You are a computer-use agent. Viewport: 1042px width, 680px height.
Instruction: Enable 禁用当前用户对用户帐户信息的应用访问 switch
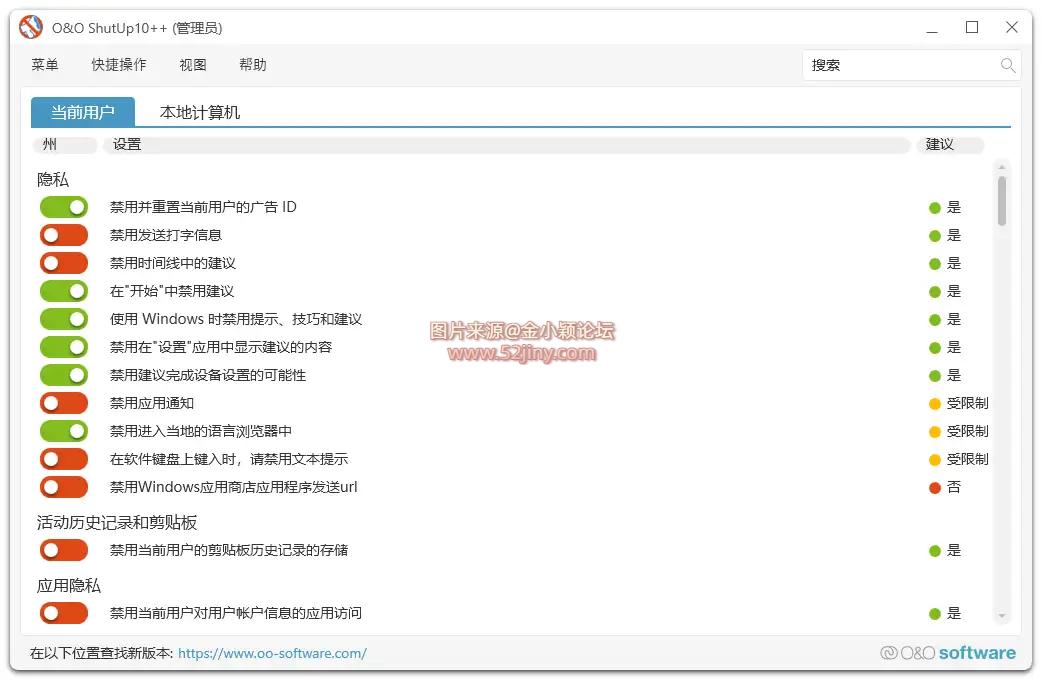pyautogui.click(x=64, y=613)
